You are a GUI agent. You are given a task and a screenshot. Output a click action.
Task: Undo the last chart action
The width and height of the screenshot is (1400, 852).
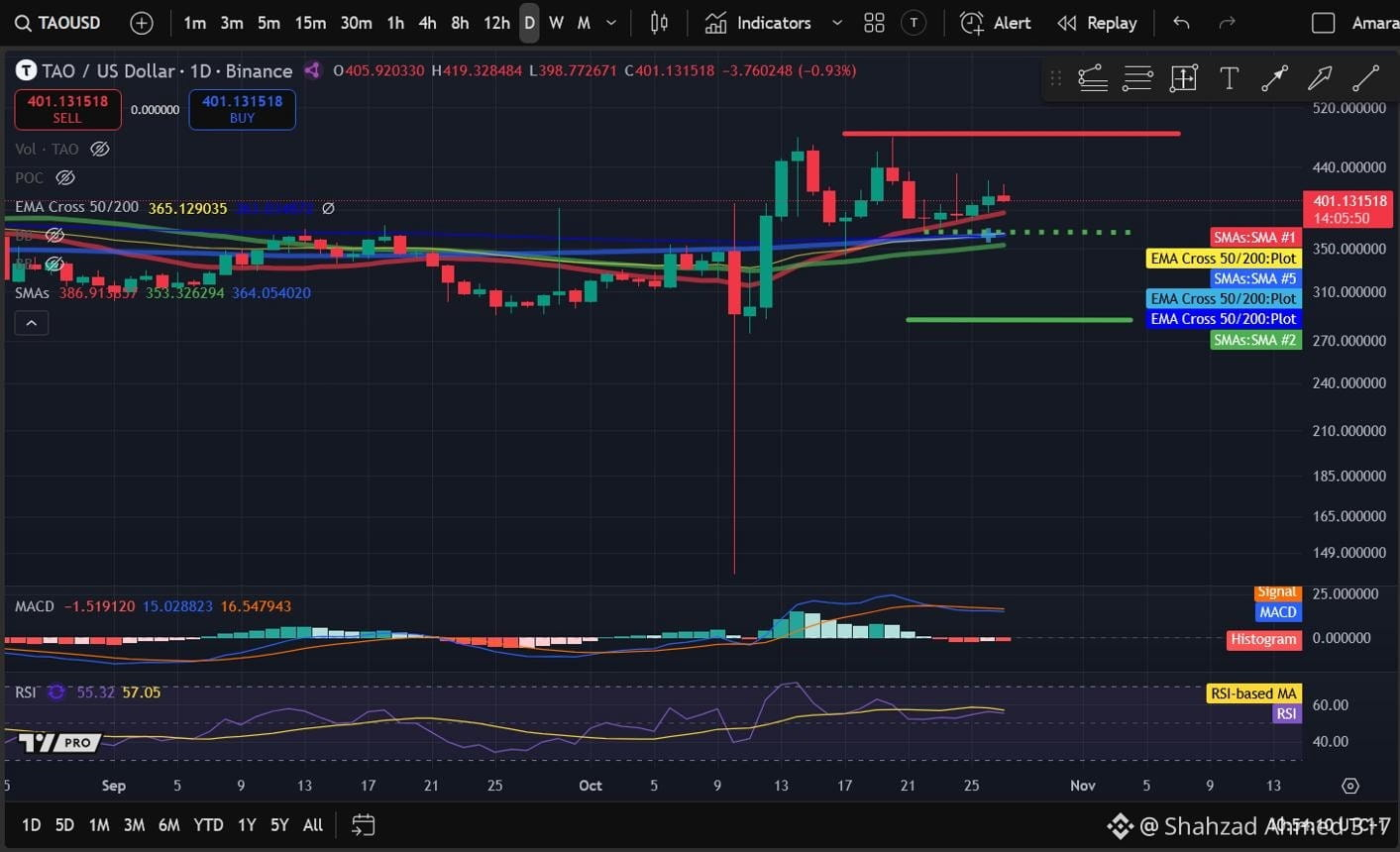(x=1181, y=23)
